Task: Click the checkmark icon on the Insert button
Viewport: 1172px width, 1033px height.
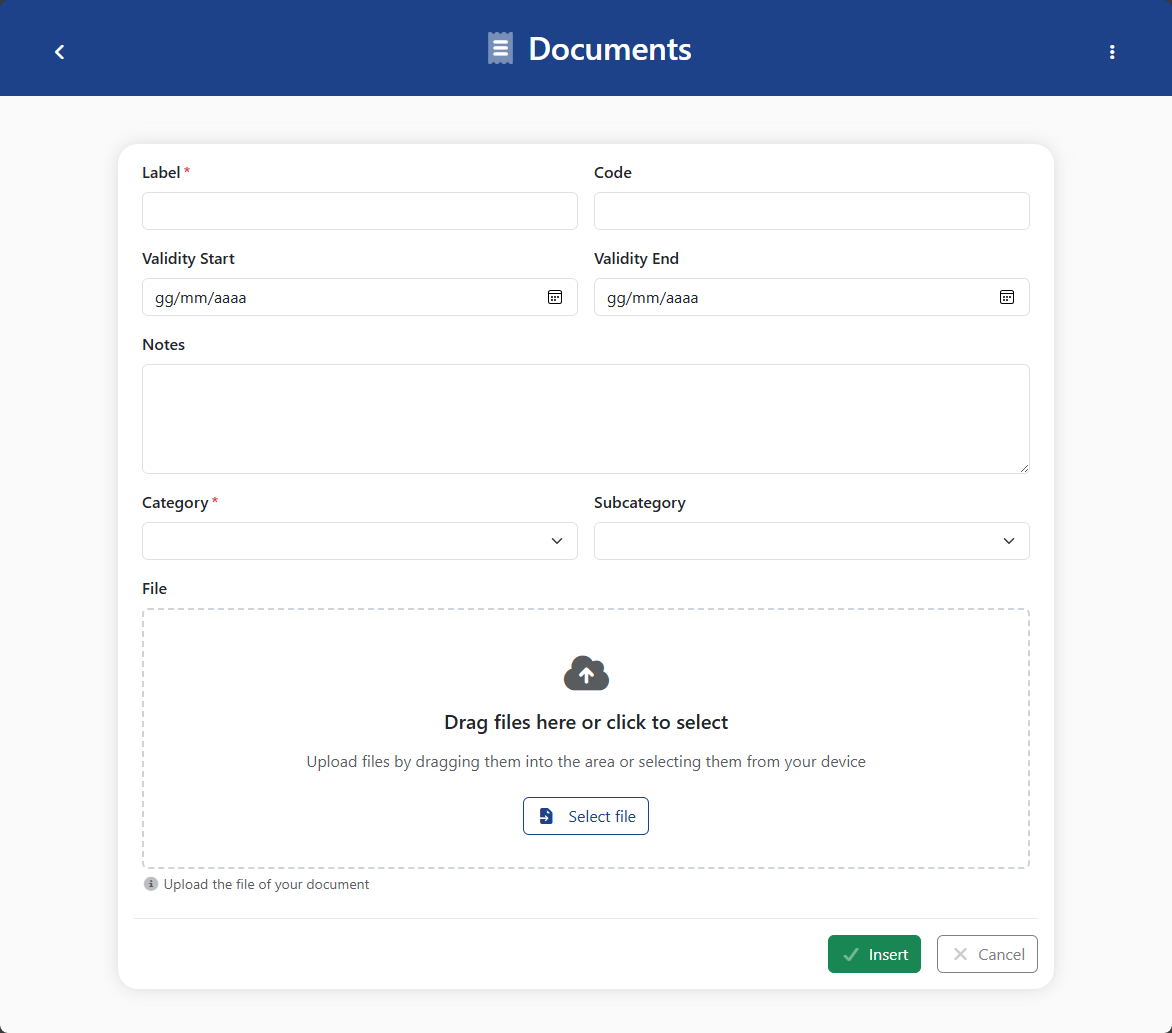Action: (851, 953)
